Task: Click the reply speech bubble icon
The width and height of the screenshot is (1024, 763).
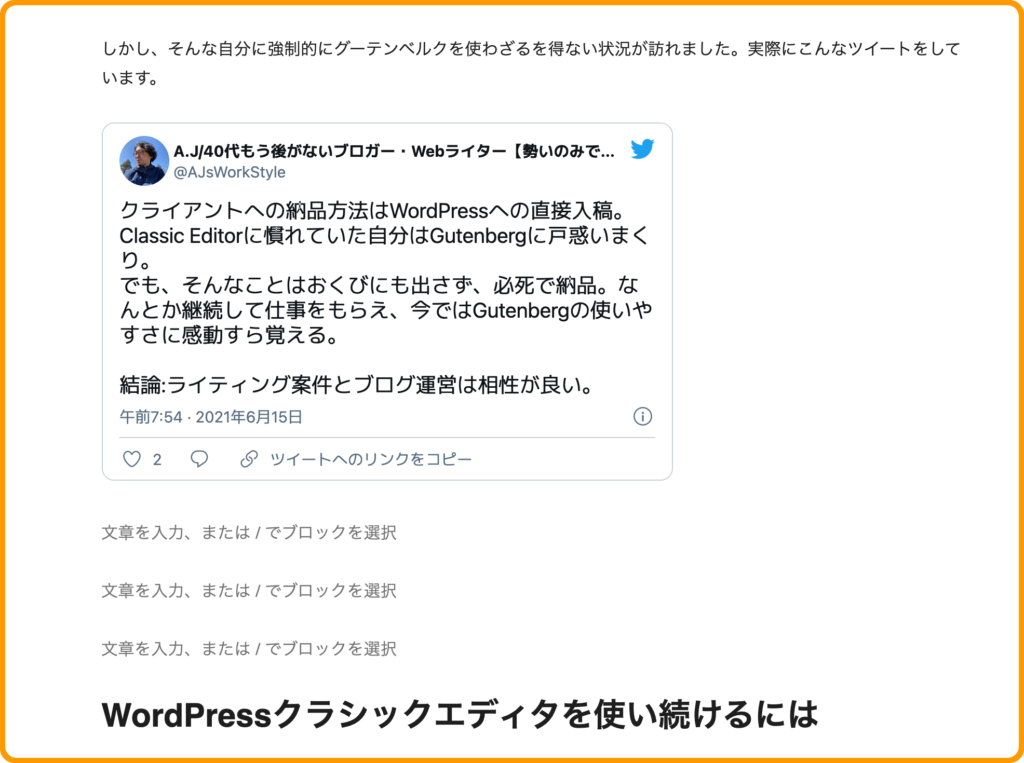Action: [x=199, y=459]
